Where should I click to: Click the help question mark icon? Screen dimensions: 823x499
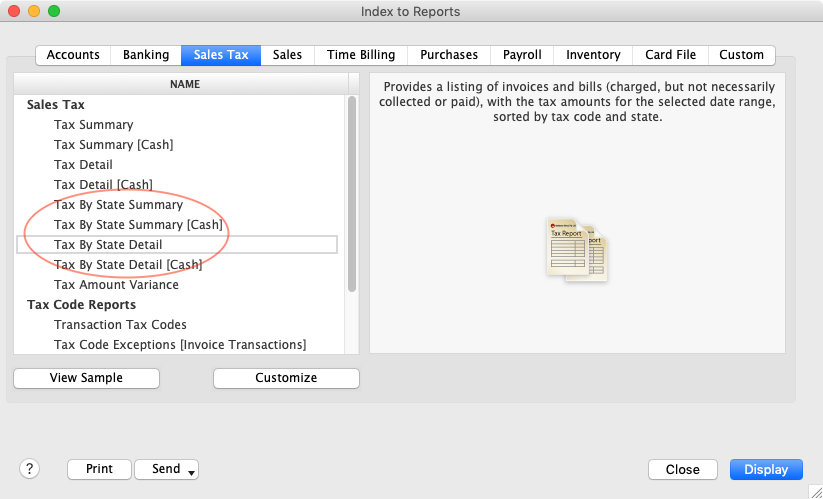tap(30, 469)
